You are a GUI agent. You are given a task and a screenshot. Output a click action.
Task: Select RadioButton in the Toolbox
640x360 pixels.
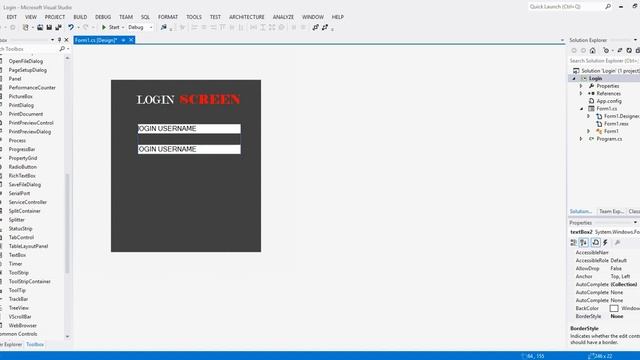22,167
